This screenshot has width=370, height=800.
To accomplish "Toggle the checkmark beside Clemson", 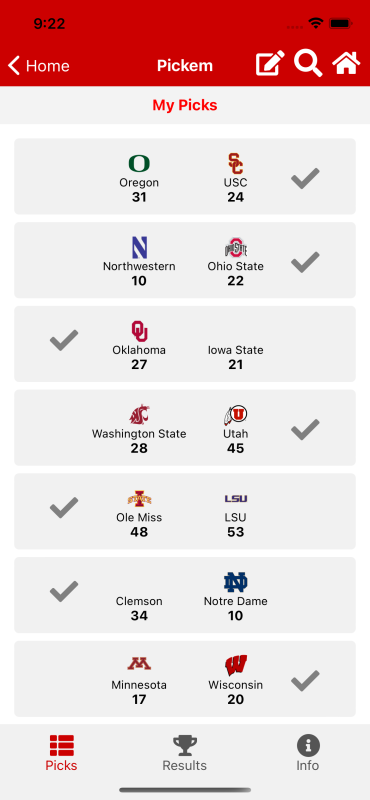I will pos(64,591).
